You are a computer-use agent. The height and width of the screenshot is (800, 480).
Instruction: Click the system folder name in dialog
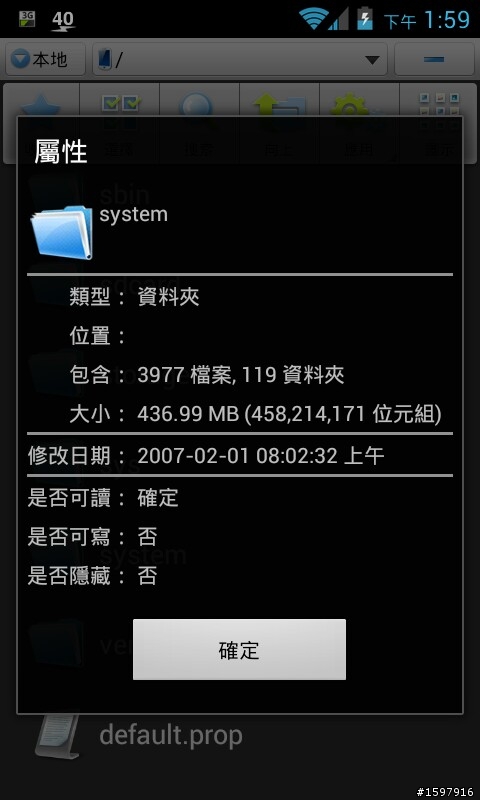(x=133, y=214)
